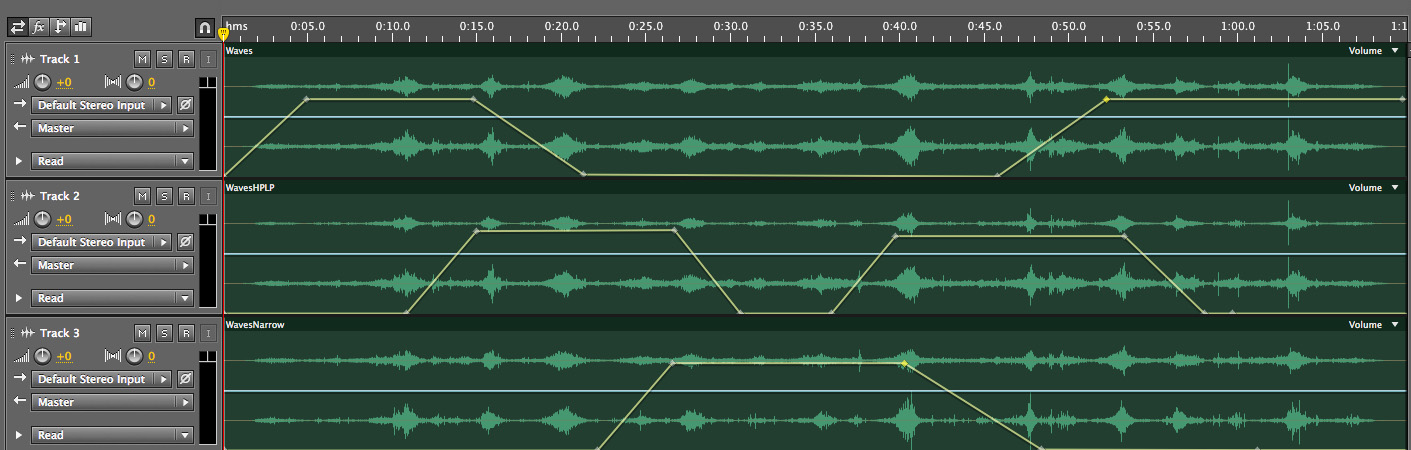Click Track 1 polarity reverse icon
This screenshot has width=1411, height=450.
(x=185, y=105)
